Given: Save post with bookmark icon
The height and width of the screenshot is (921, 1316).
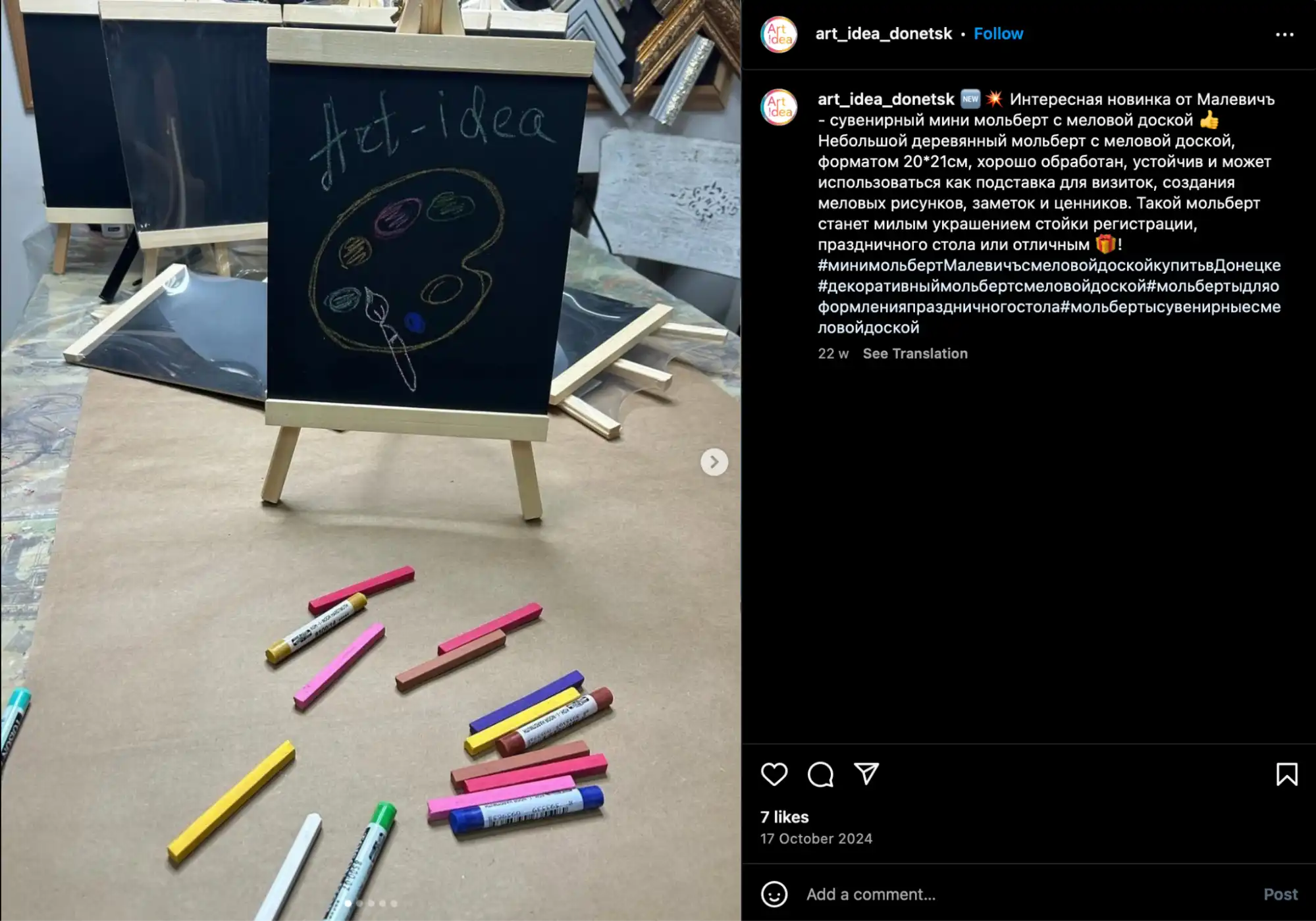Looking at the screenshot, I should coord(1286,774).
